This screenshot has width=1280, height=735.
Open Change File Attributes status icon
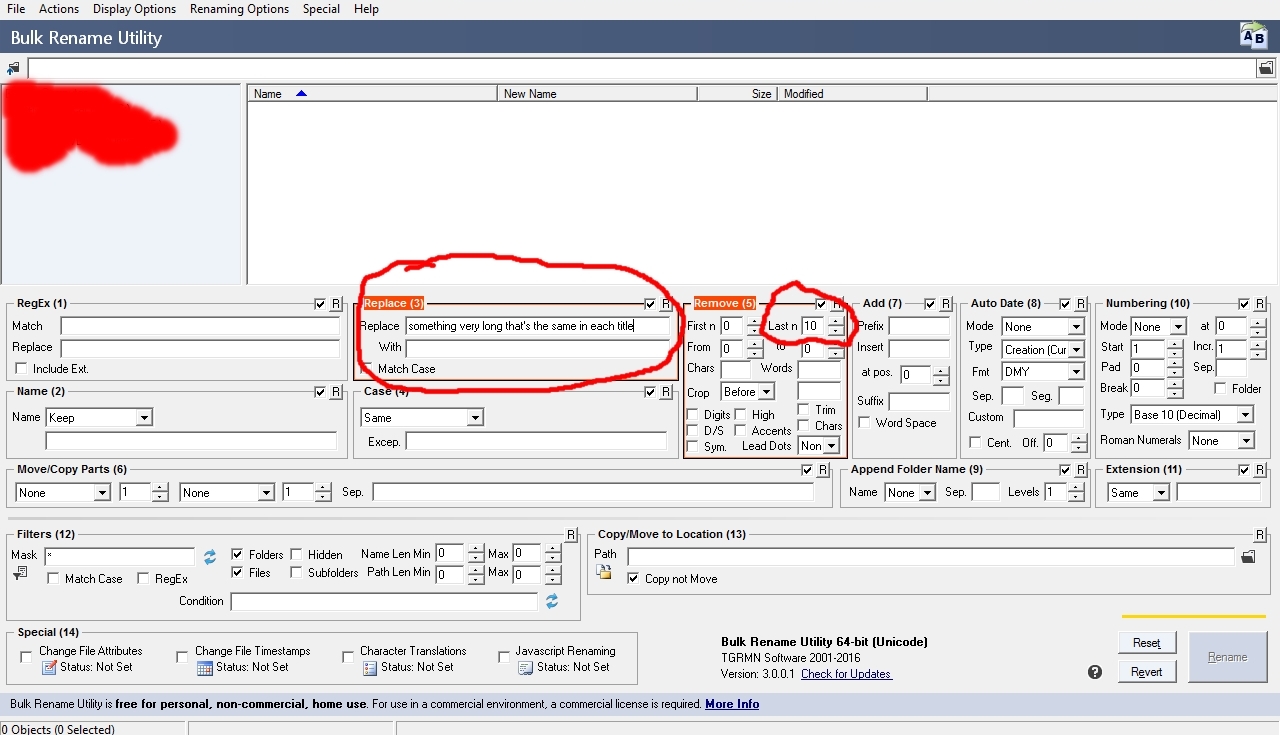coord(49,668)
